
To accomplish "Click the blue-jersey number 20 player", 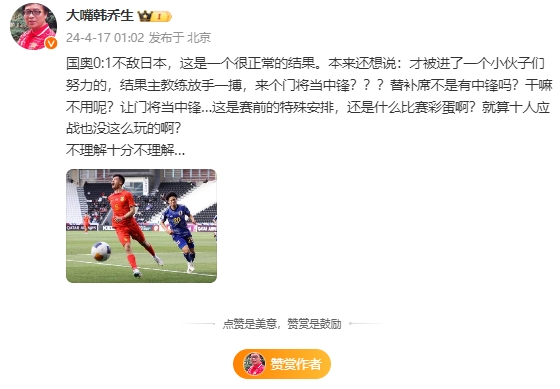I will 179,231.
